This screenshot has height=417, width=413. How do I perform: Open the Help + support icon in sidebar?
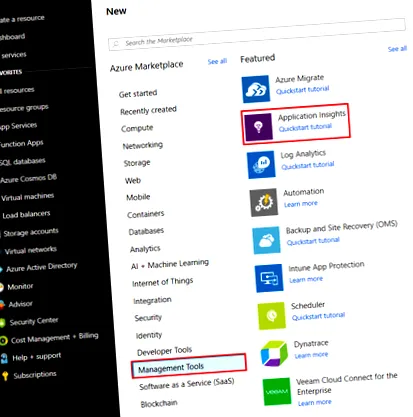coord(4,358)
